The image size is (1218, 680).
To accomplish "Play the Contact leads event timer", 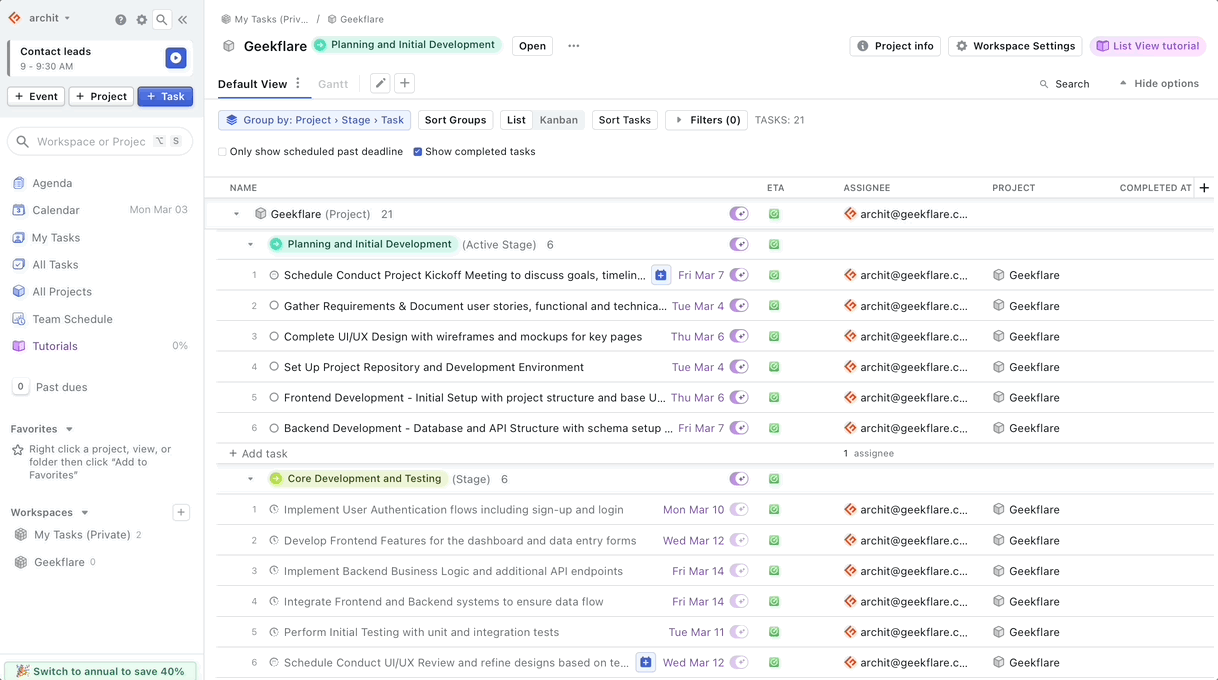I will (x=175, y=58).
